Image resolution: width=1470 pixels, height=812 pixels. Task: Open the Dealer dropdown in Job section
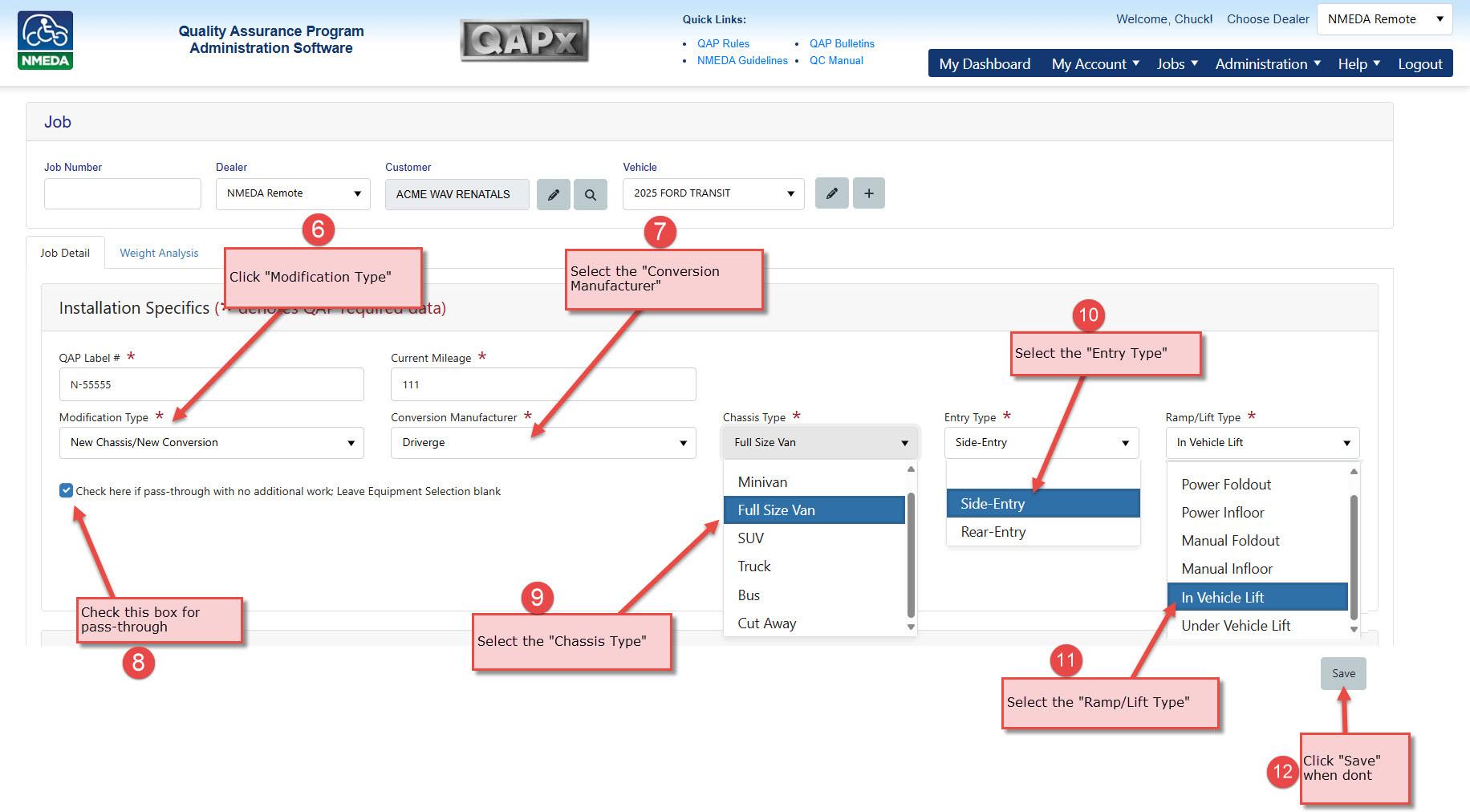pyautogui.click(x=293, y=193)
